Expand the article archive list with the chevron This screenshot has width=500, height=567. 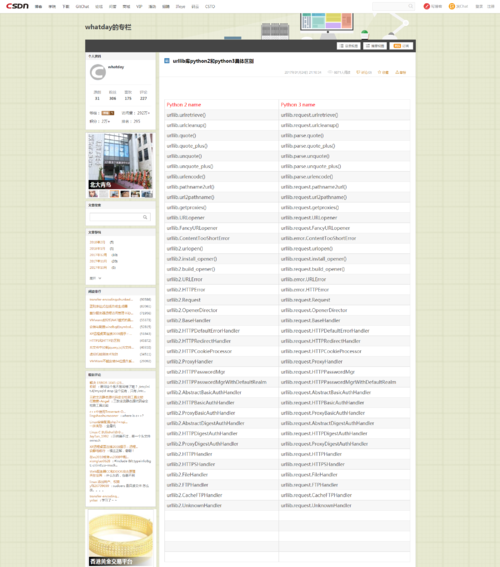click(100, 278)
